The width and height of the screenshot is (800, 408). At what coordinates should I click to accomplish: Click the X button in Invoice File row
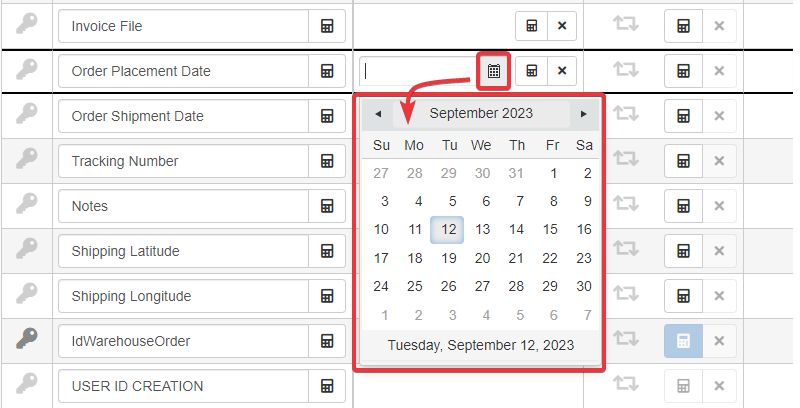[x=561, y=26]
